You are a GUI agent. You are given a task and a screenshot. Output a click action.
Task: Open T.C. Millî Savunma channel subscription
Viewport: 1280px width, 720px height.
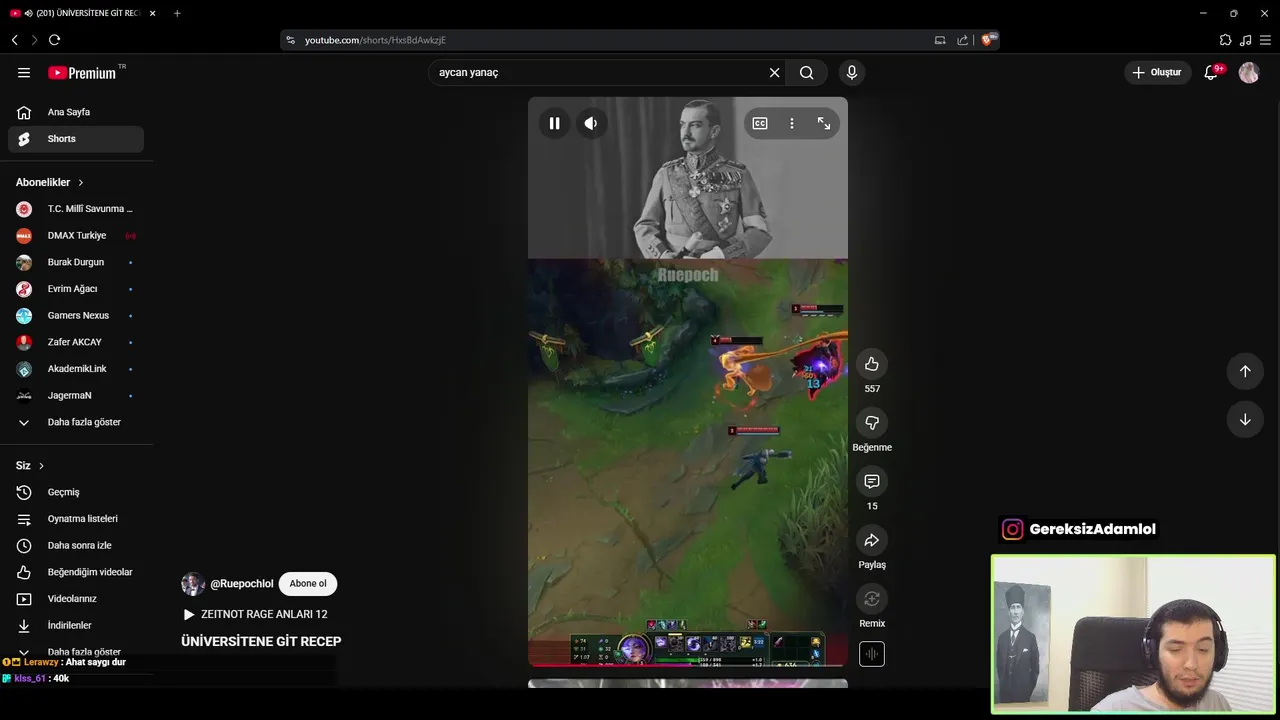point(76,209)
